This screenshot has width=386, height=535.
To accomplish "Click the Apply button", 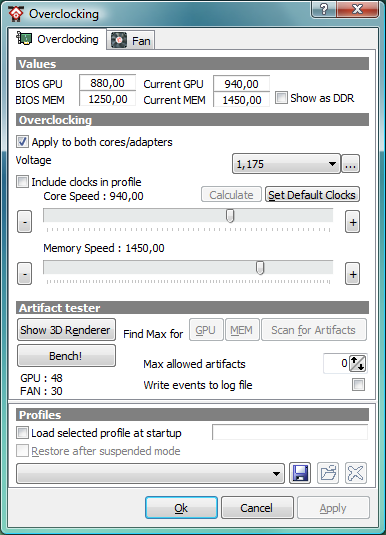I will tap(333, 508).
